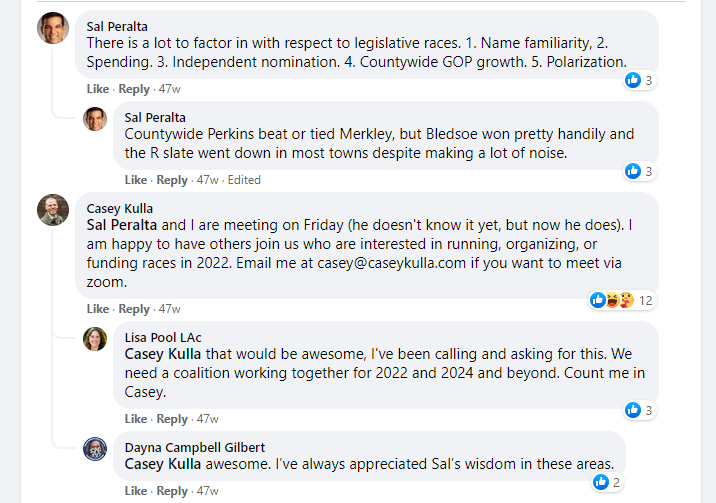Reply to Dayna Campbell Gilbert's comment
716x503 pixels.
(x=172, y=491)
